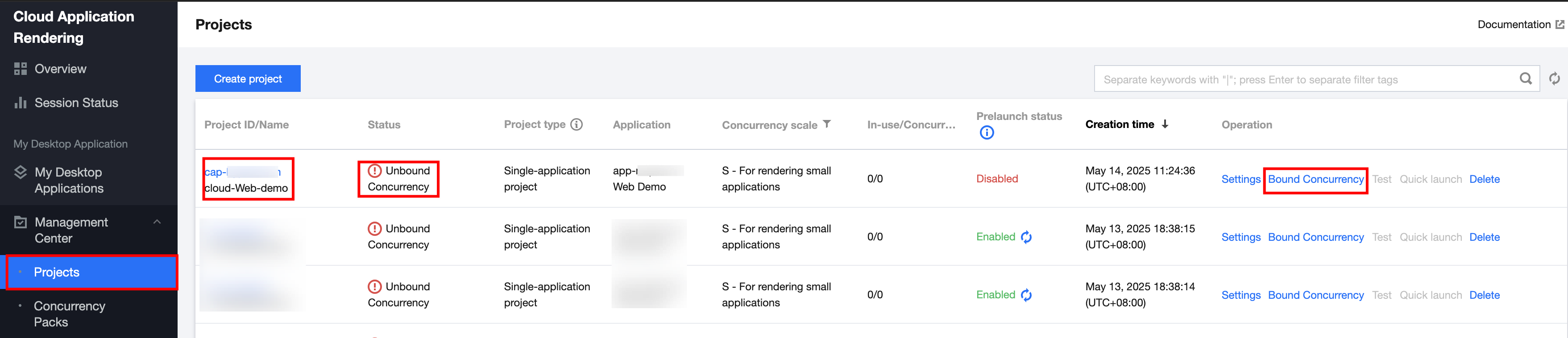Focus the keyword filter search field
The height and width of the screenshot is (338, 1568).
click(1303, 80)
